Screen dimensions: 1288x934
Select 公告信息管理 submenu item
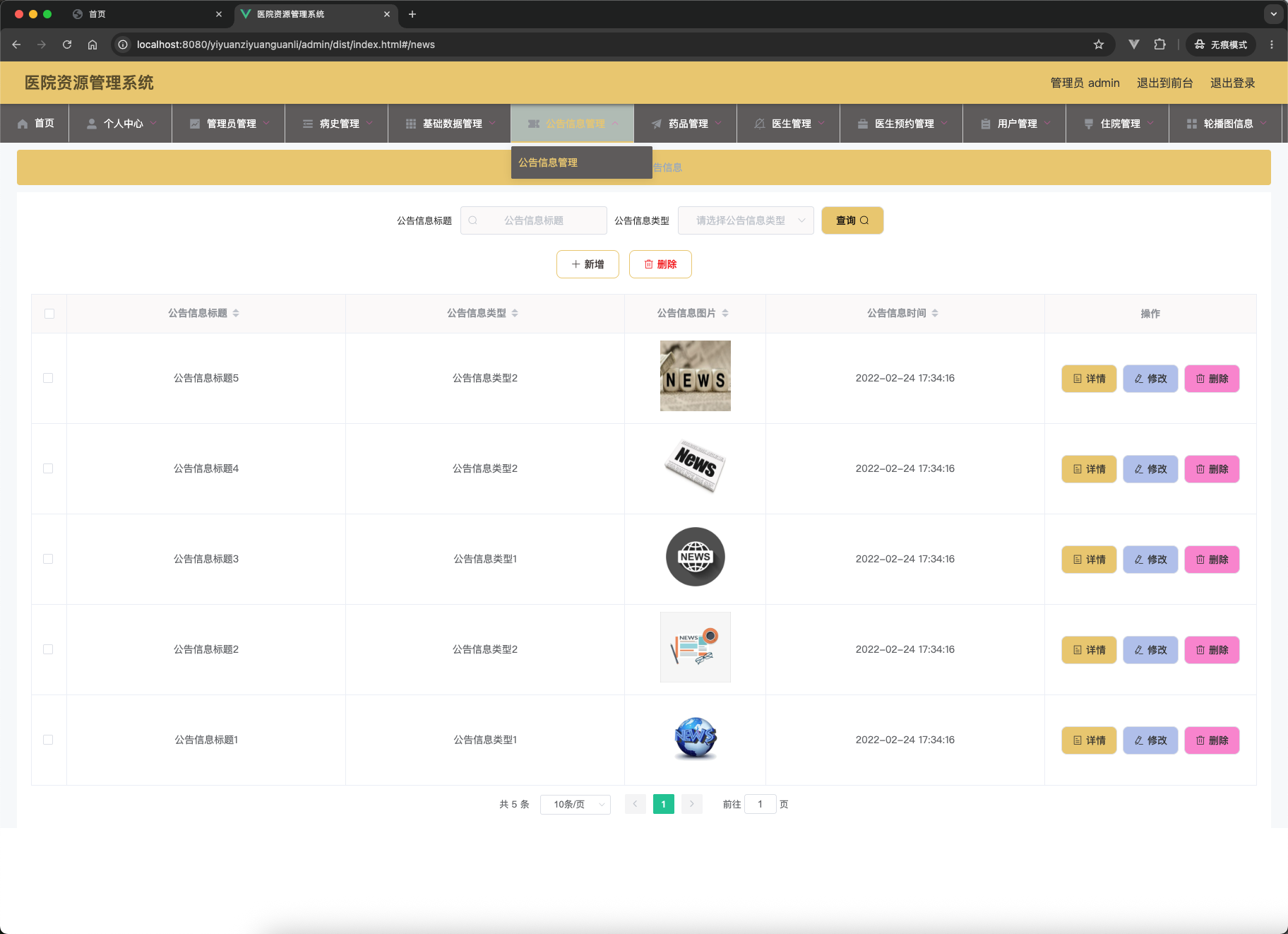[582, 162]
